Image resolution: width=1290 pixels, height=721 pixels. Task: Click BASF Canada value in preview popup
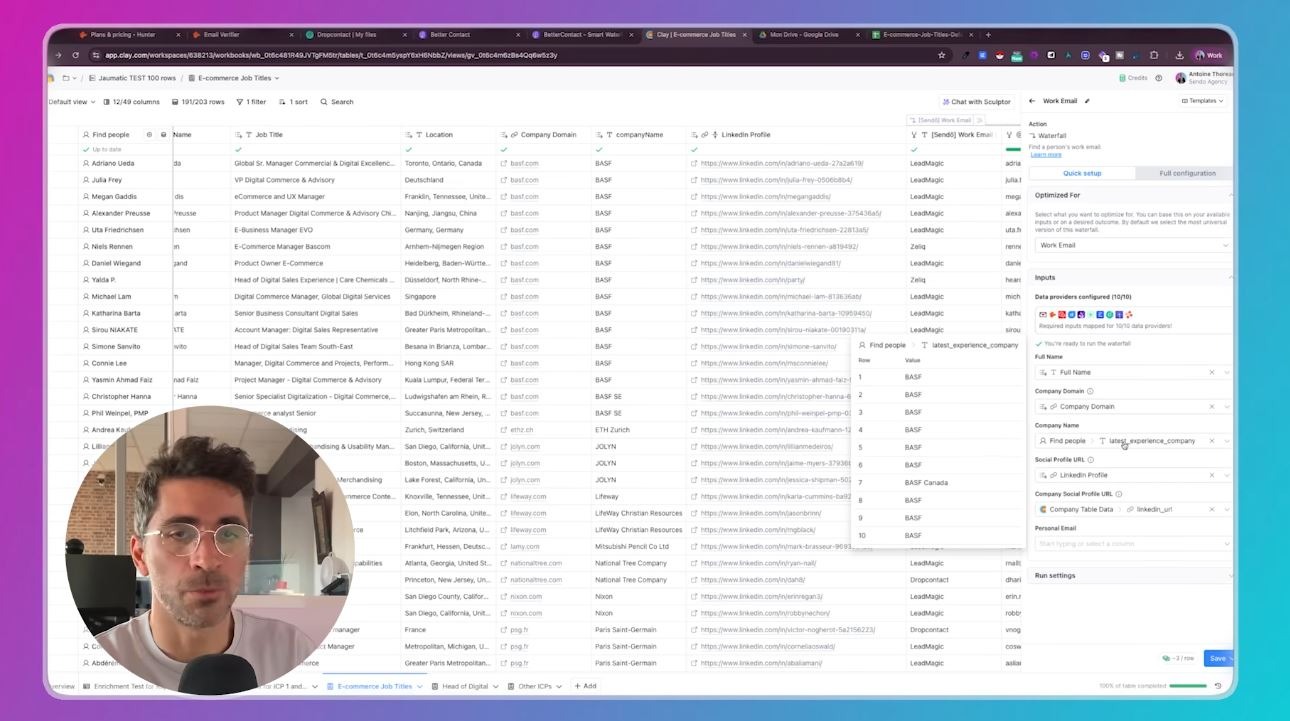point(925,483)
